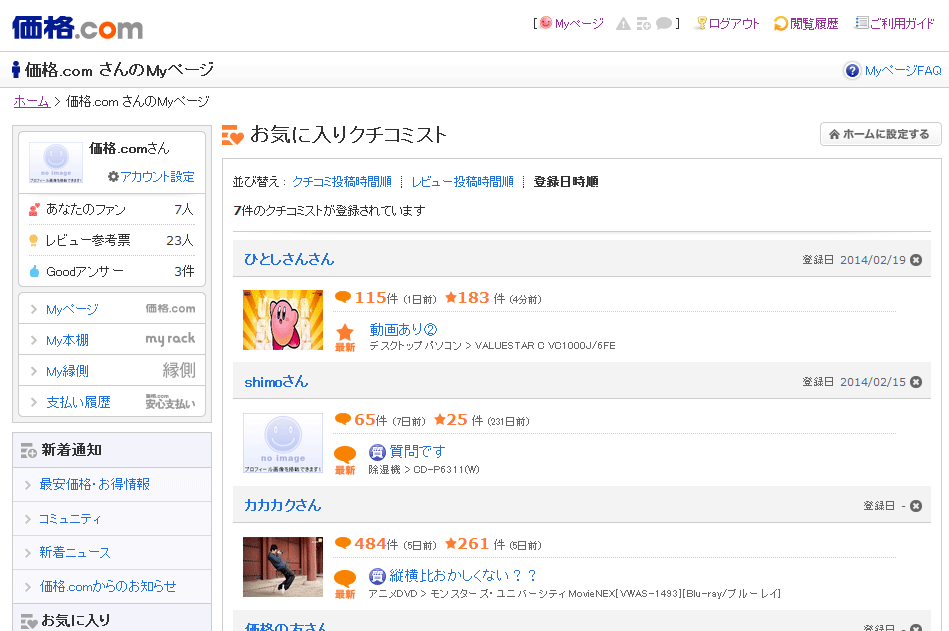Viewport: 949px width, 631px height.
Task: Open ひとしさんさん's profile link
Action: [289, 260]
